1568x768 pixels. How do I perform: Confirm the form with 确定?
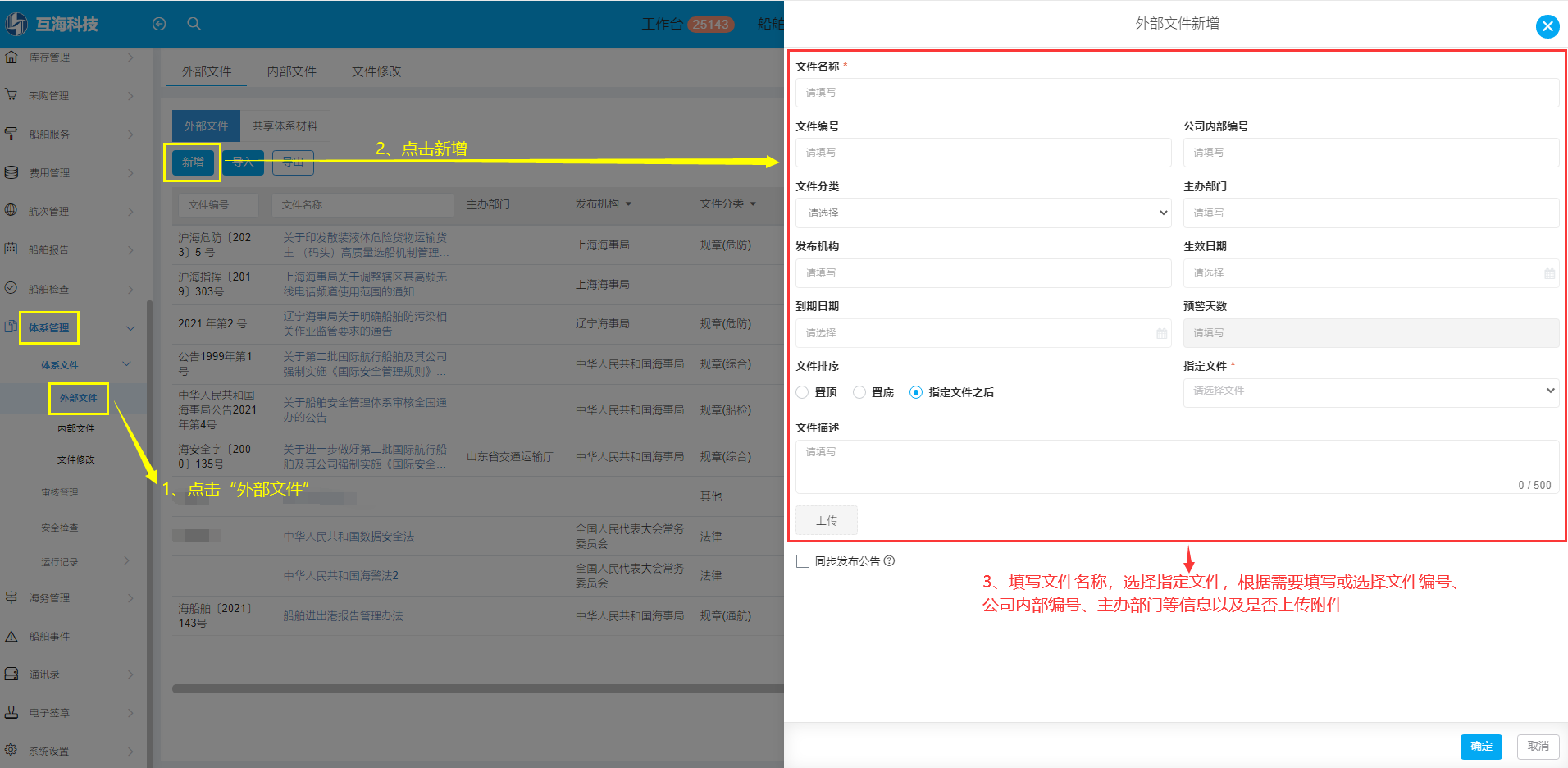point(1481,746)
